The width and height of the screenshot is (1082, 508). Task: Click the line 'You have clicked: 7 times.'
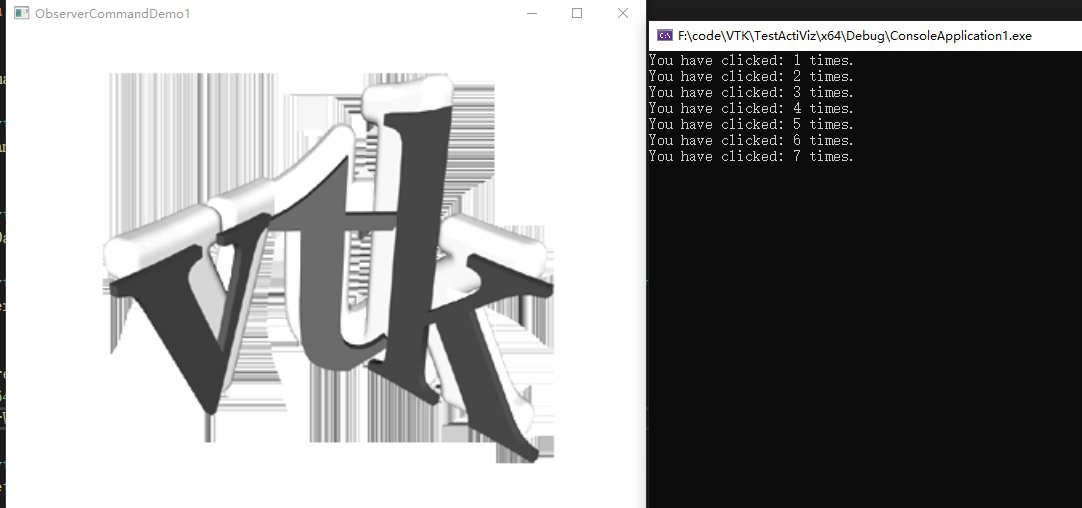tap(751, 157)
